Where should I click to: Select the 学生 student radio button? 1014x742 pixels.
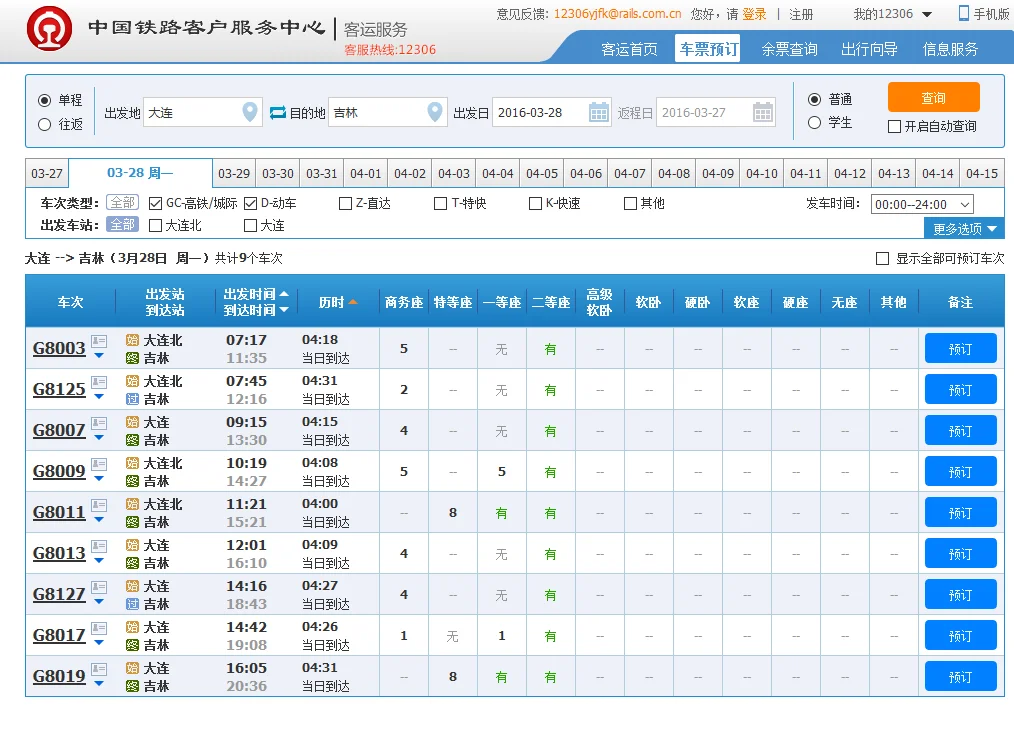click(817, 122)
